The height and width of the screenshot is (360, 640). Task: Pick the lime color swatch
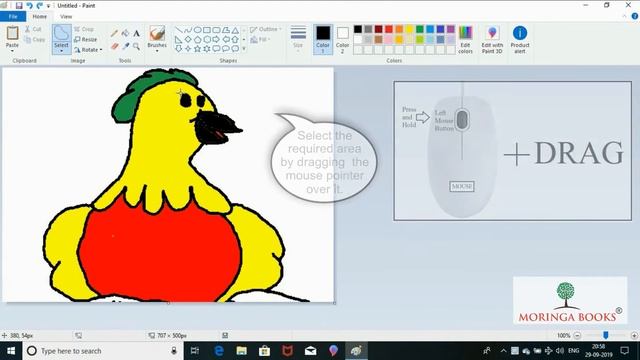[420, 40]
